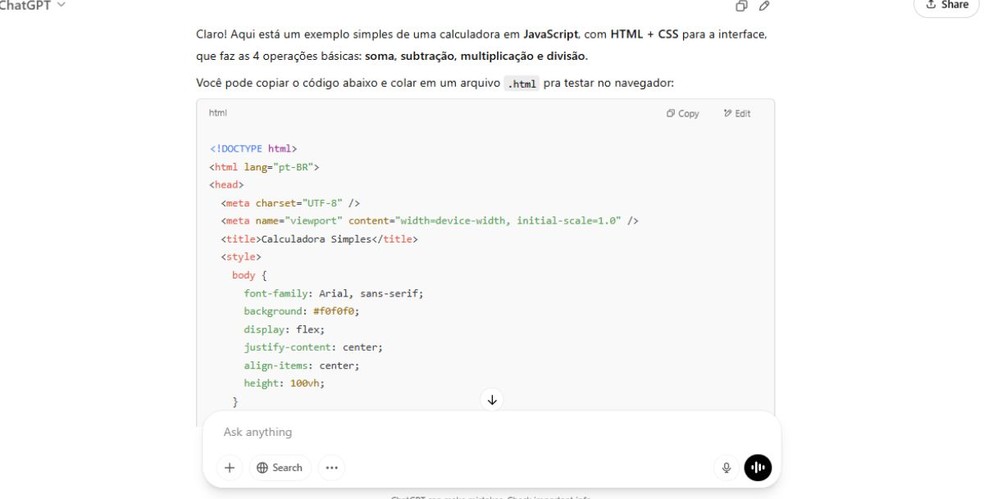
Task: Edit the html code block
Action: coord(737,114)
